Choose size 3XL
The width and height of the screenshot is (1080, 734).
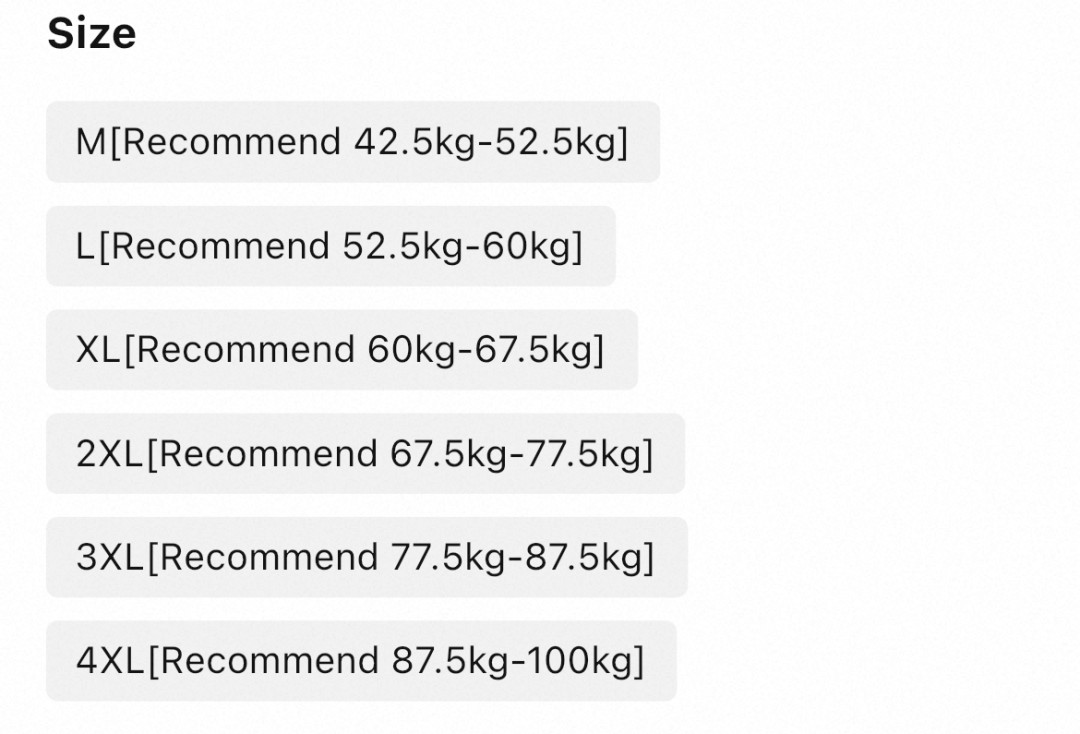pos(366,557)
